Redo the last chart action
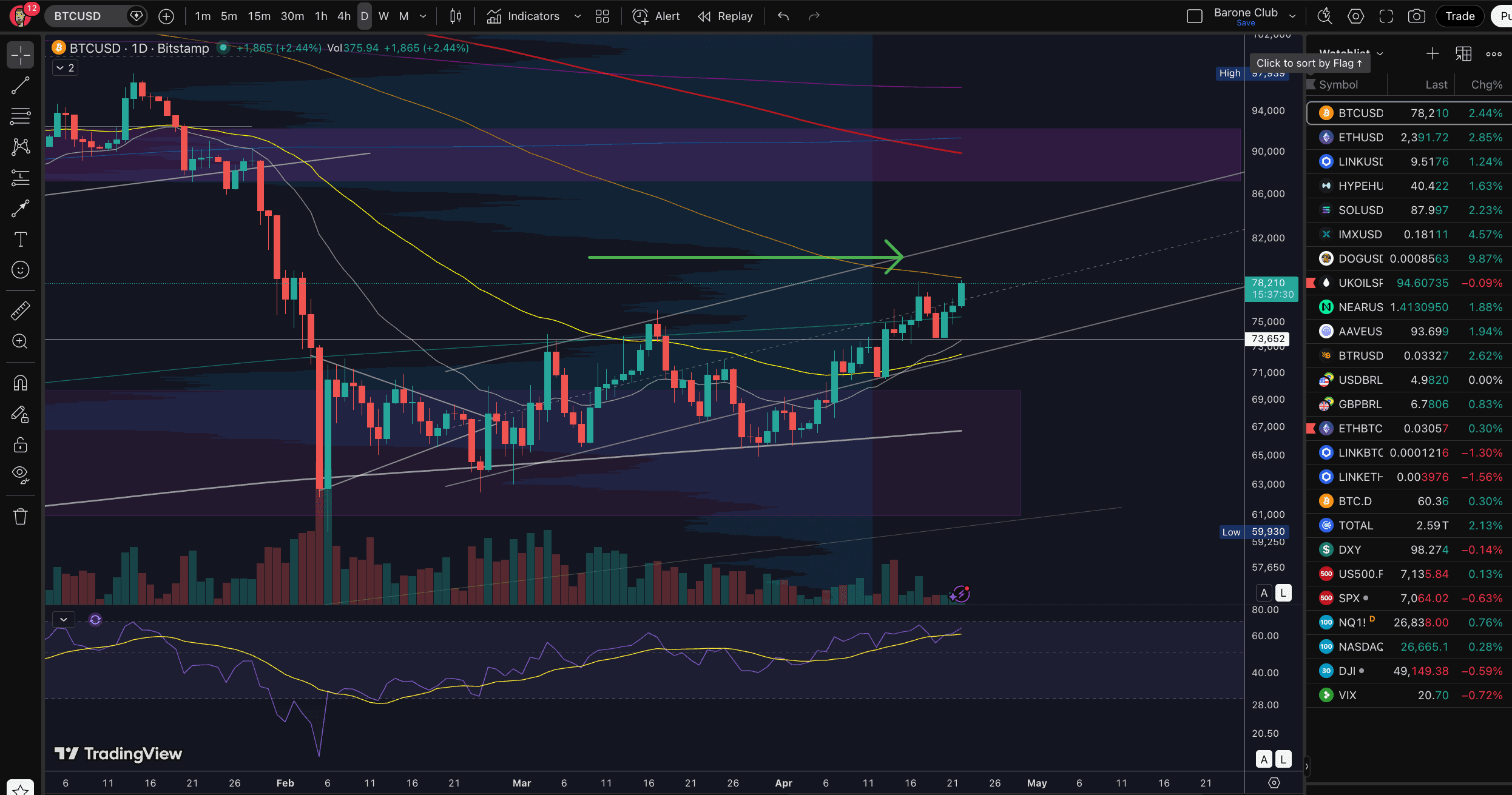The height and width of the screenshot is (795, 1512). point(814,16)
